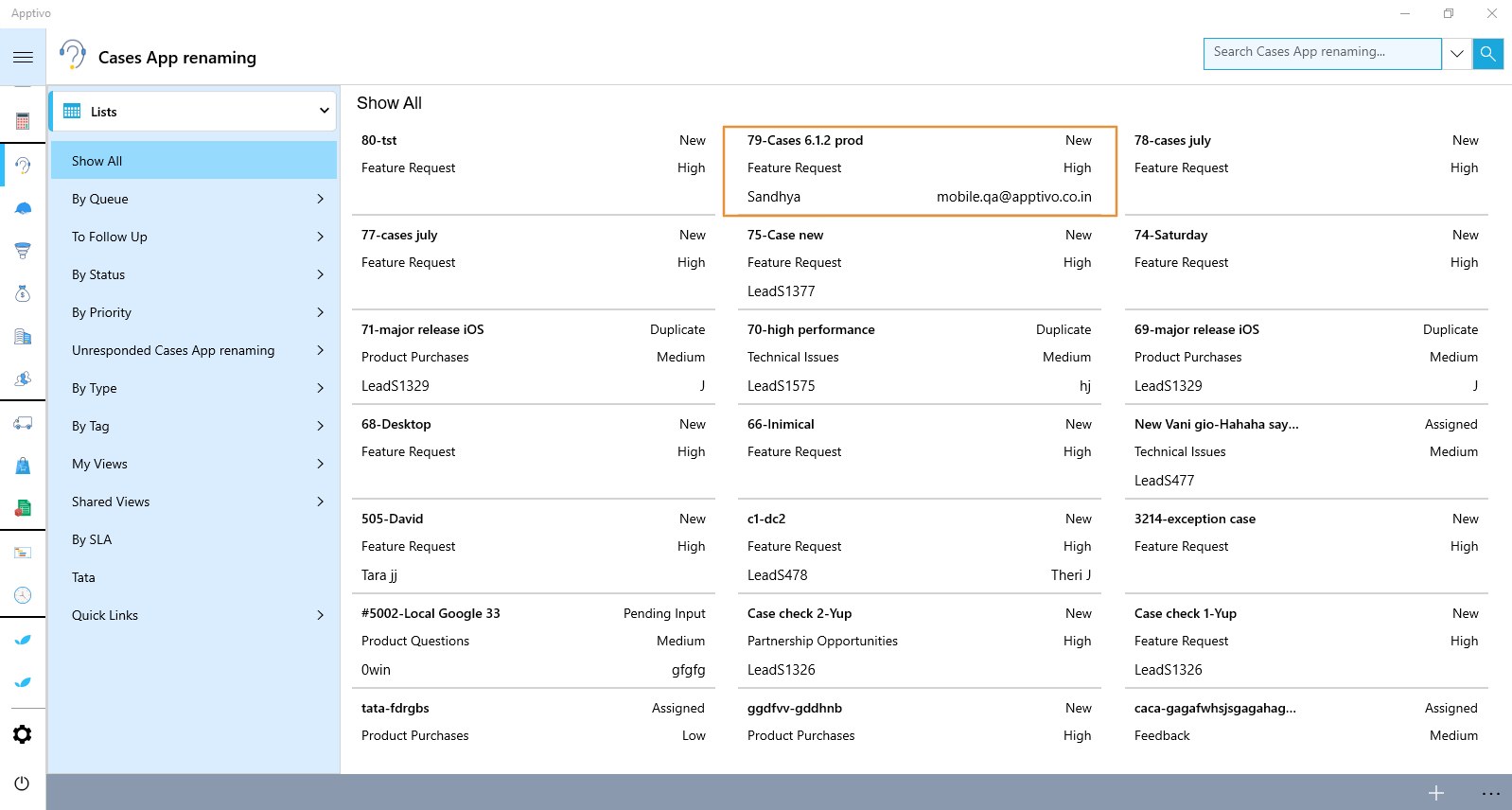
Task: Click the Search Cases App renaming field
Action: 1322,53
